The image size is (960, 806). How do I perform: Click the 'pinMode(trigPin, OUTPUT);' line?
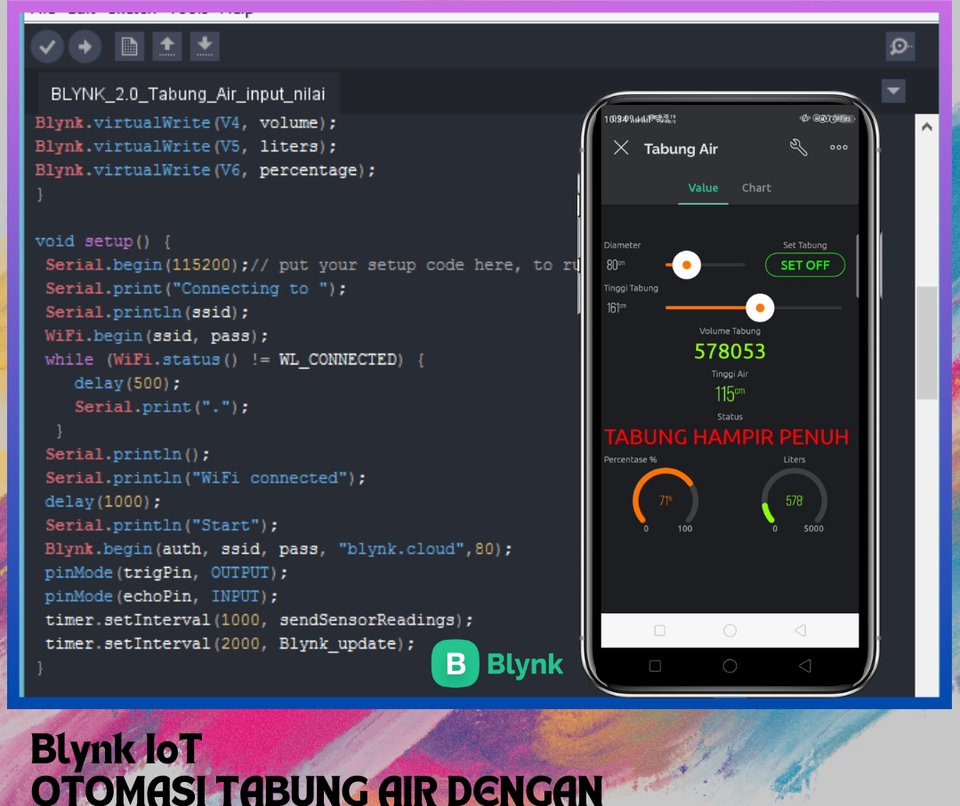(166, 573)
